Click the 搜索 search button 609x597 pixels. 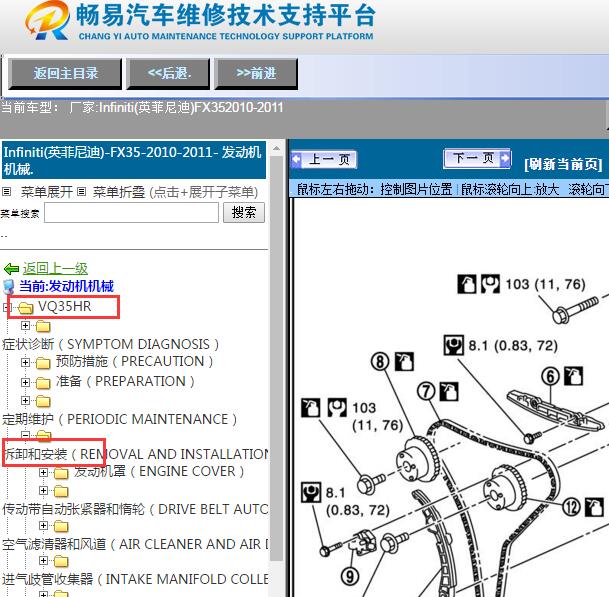(244, 212)
